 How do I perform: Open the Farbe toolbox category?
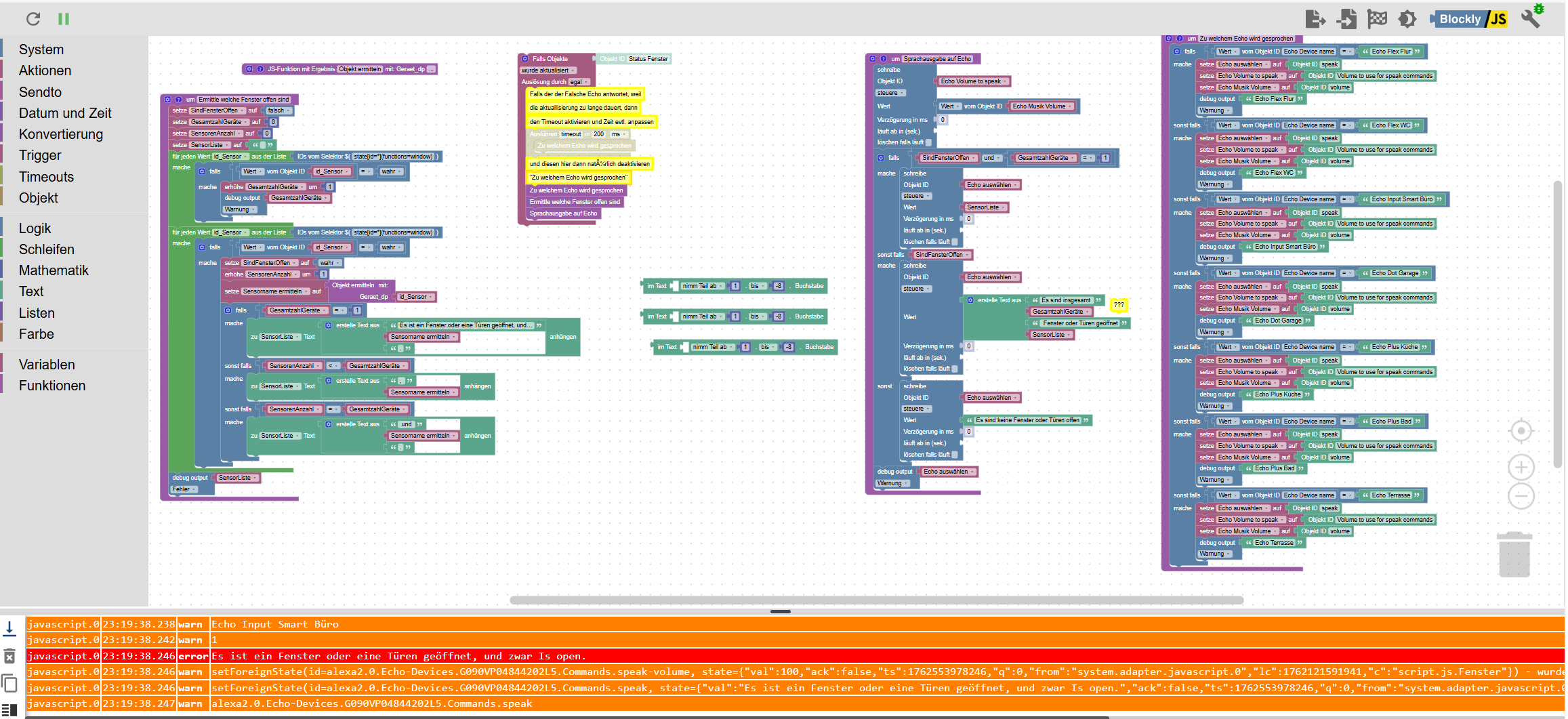[36, 334]
